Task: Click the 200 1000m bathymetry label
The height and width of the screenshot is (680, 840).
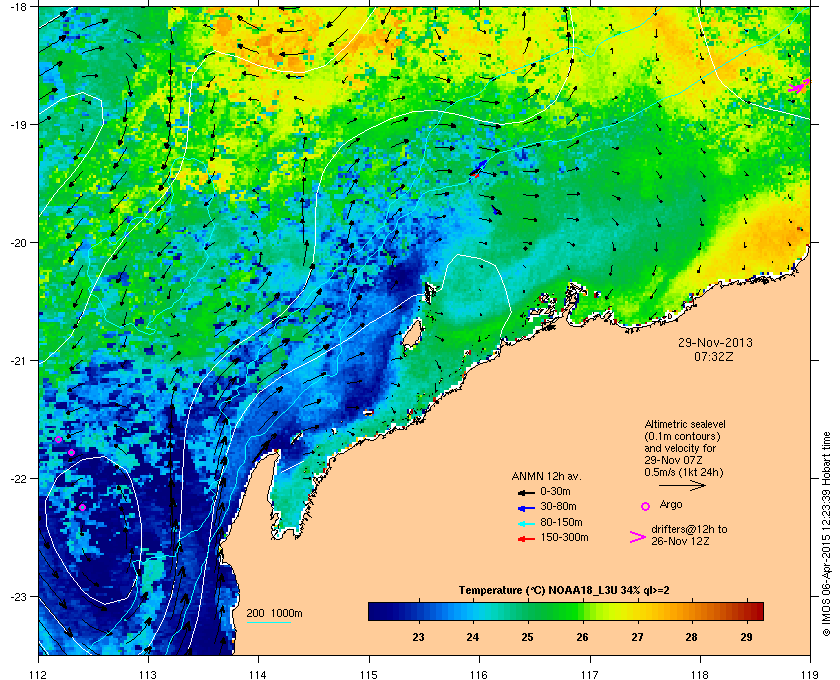Action: (274, 614)
